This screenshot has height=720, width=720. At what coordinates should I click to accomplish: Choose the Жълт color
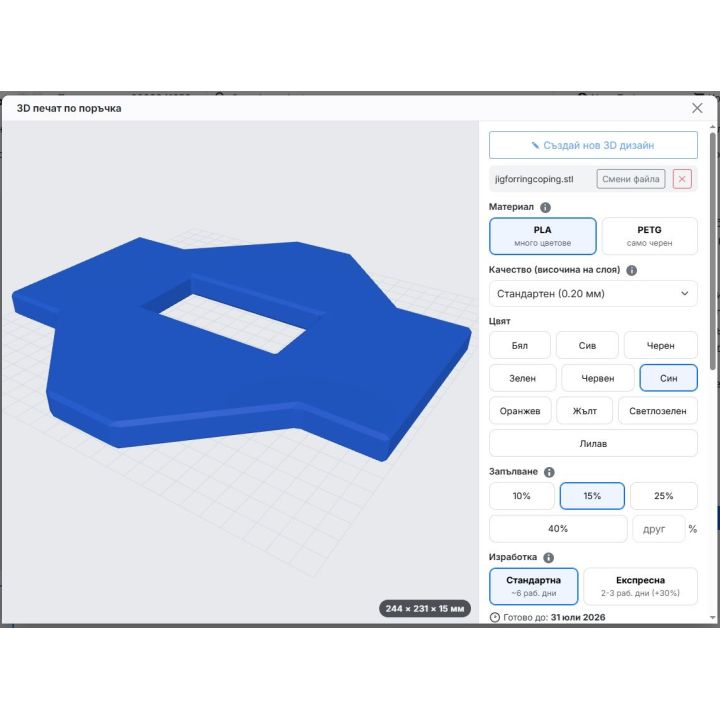click(x=584, y=411)
